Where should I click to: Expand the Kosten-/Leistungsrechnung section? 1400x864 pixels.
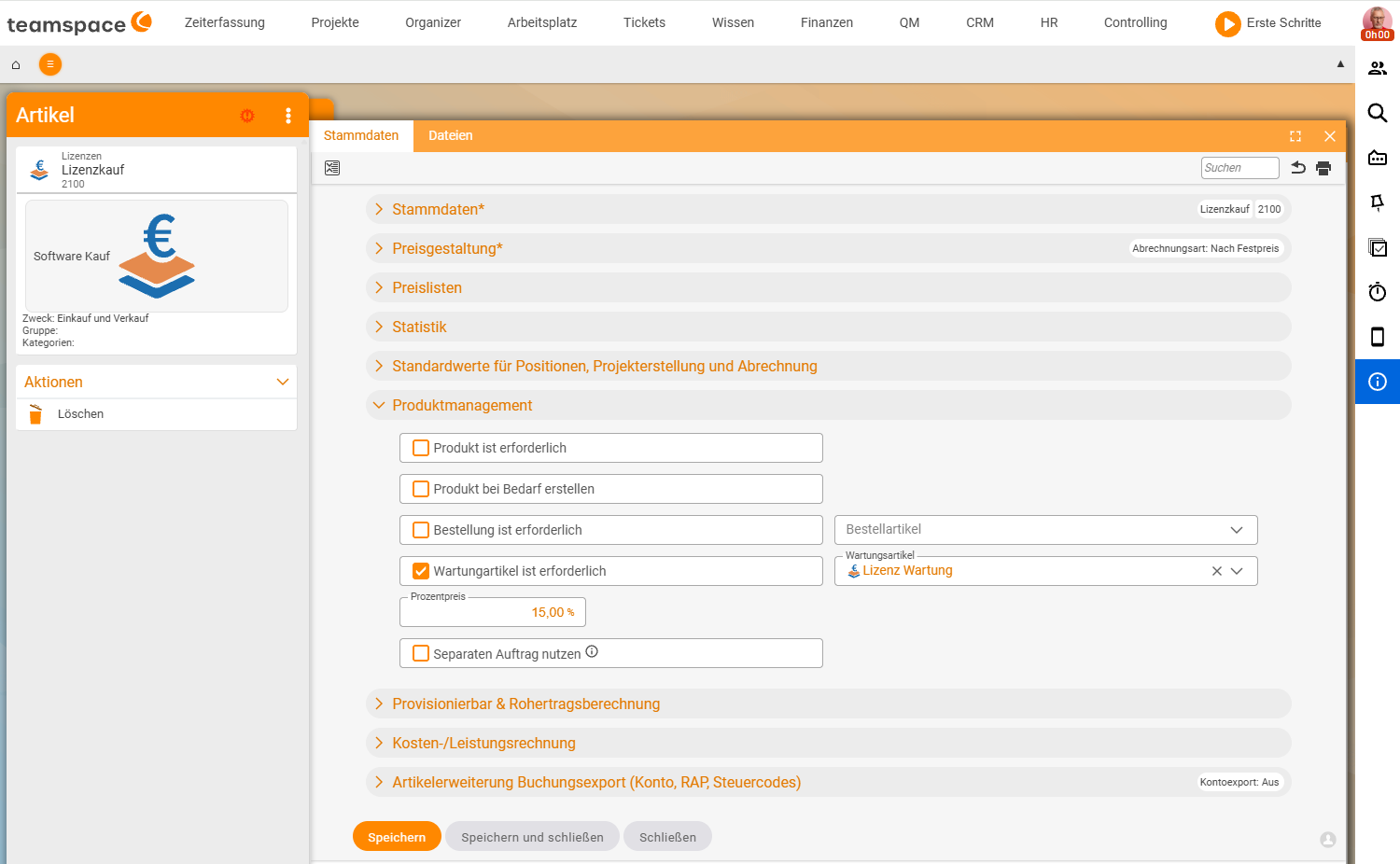click(829, 743)
